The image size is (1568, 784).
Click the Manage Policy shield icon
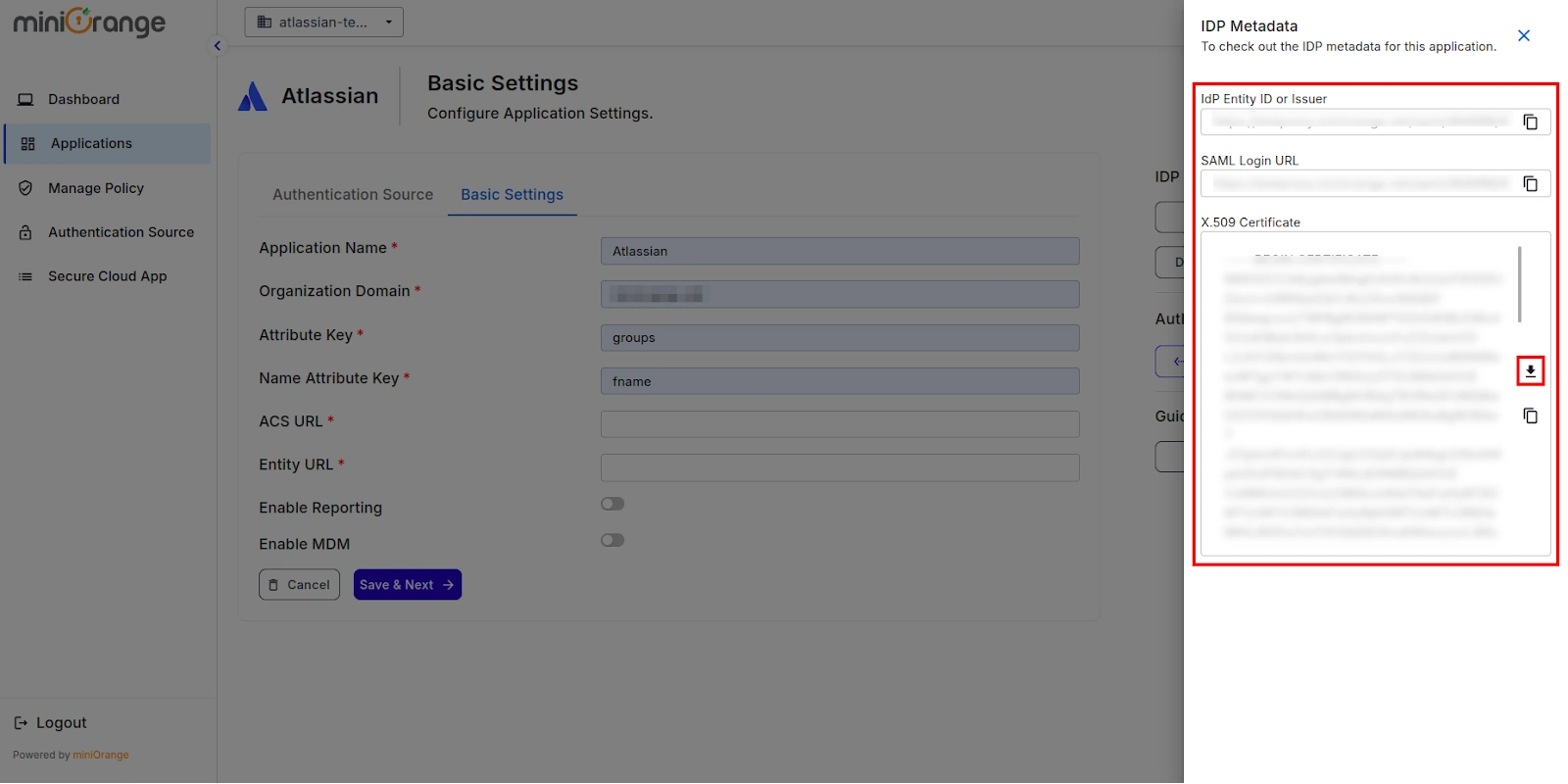pos(25,188)
